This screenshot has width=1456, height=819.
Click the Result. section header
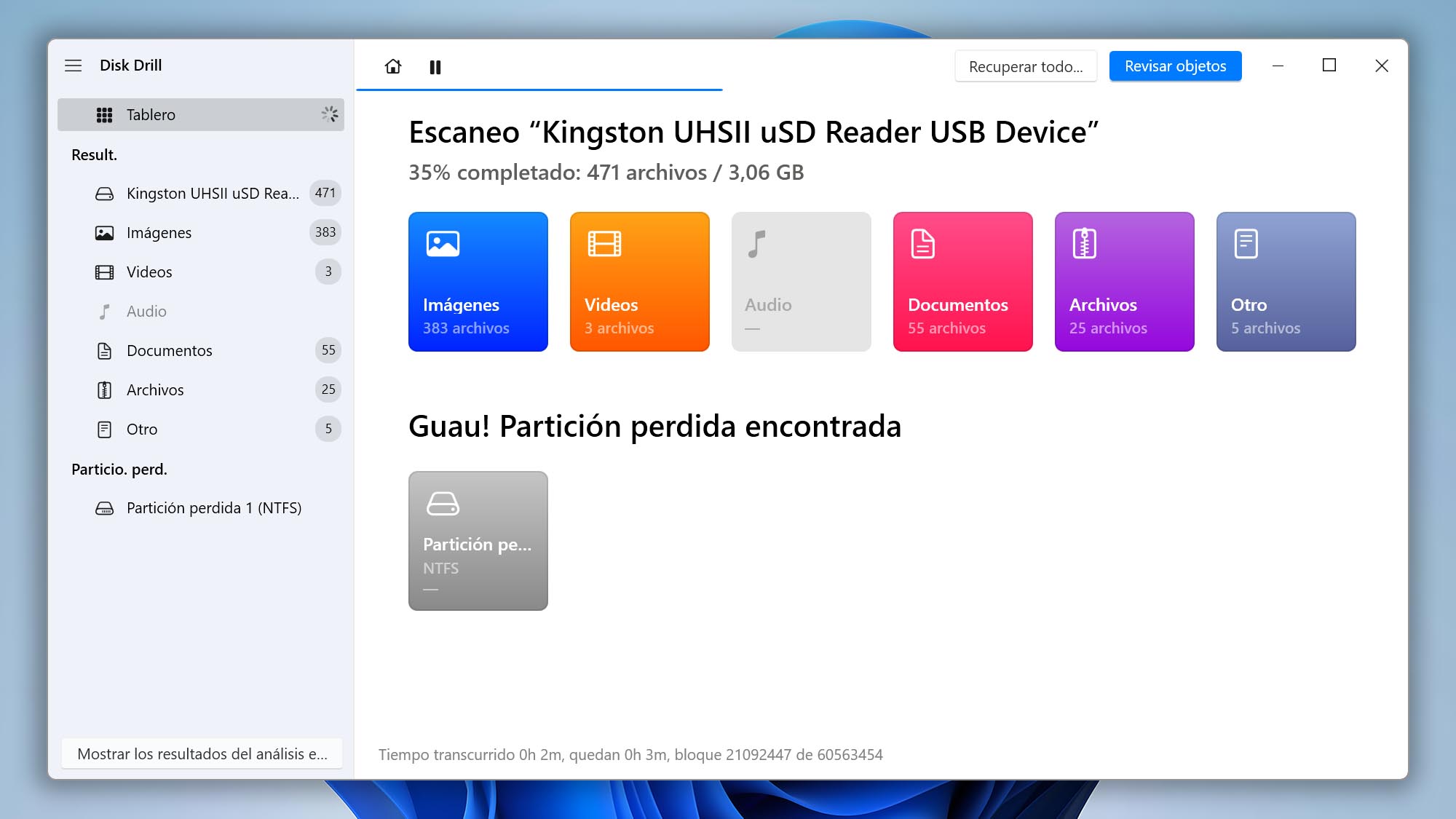pyautogui.click(x=94, y=155)
